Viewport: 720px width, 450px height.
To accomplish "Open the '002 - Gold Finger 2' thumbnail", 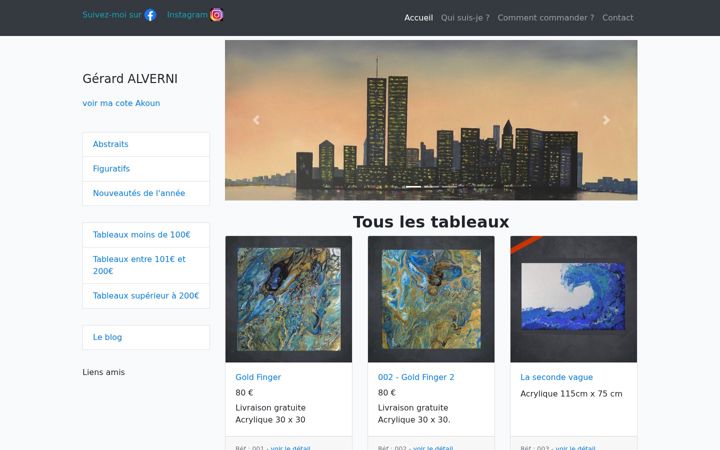I will [x=431, y=299].
